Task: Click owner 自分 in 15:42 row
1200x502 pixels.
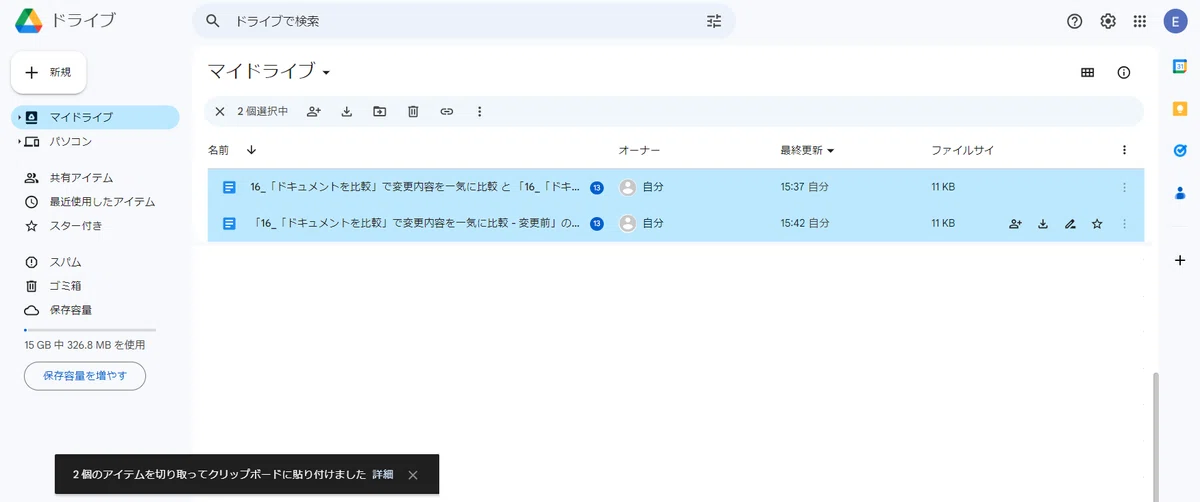Action: pos(653,224)
